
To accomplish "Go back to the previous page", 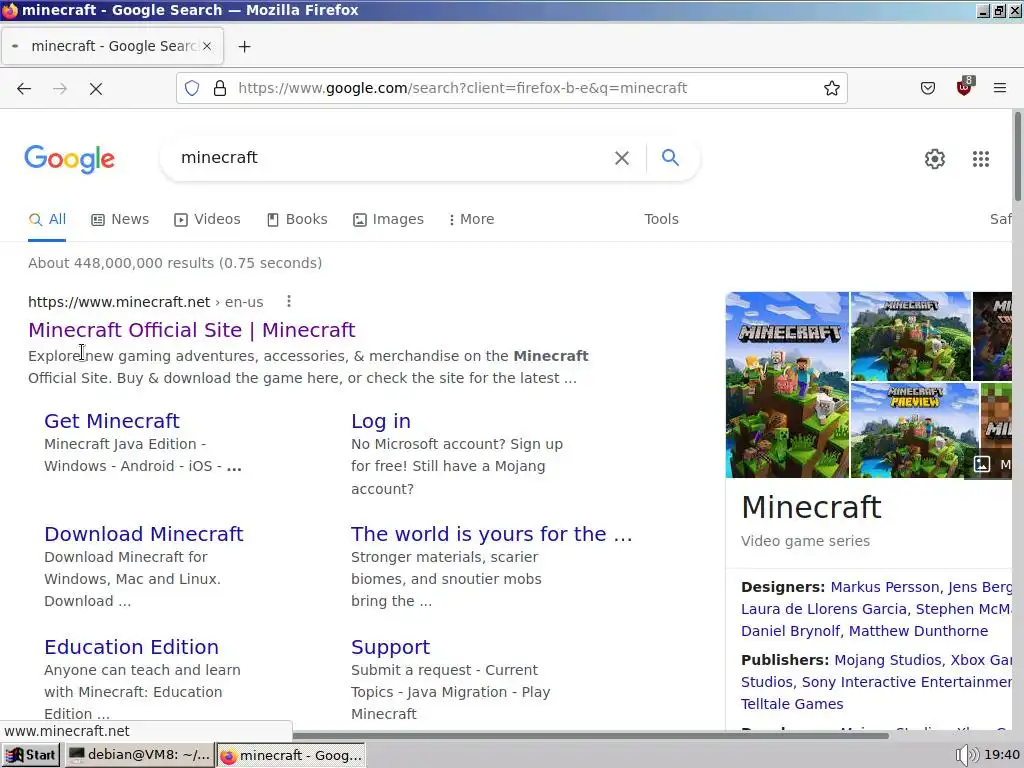I will 24,88.
